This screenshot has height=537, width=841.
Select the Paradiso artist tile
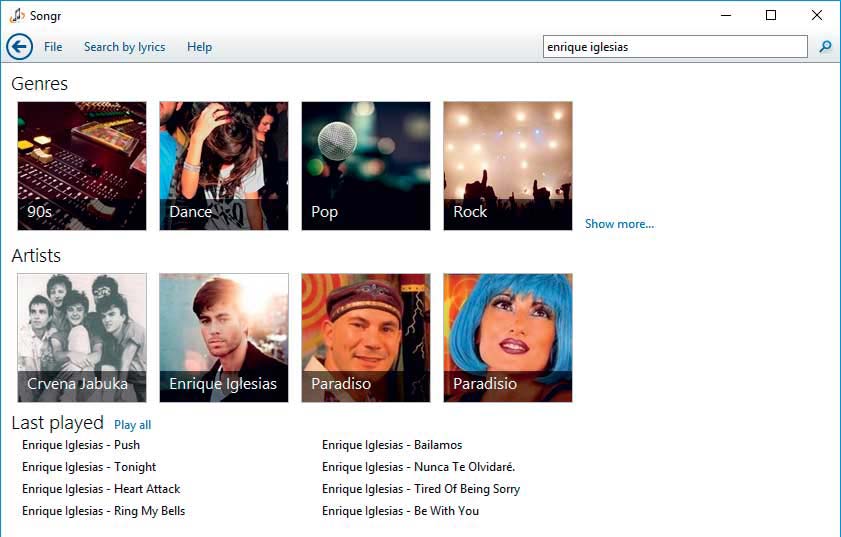[366, 337]
